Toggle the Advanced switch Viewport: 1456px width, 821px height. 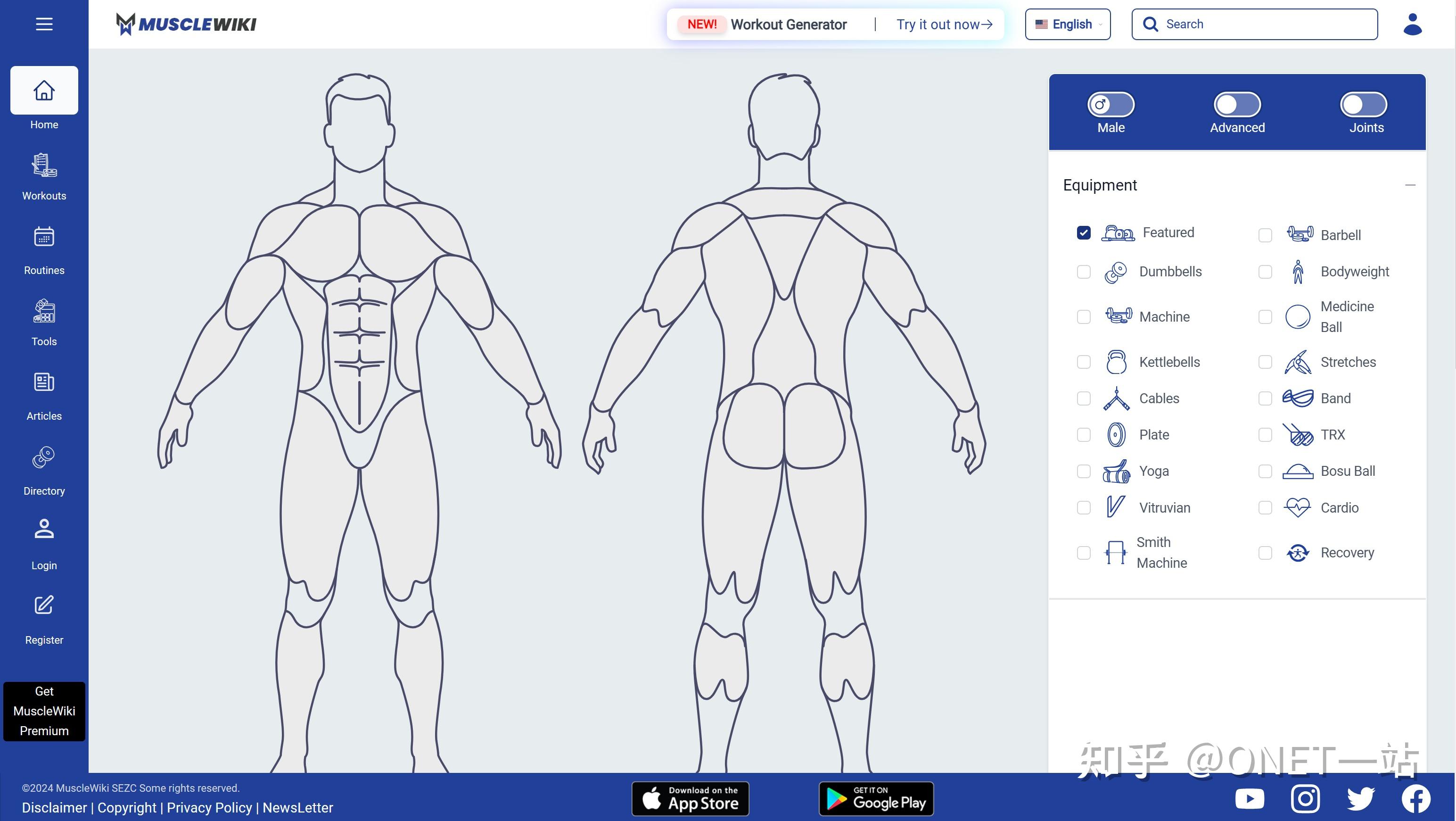1236,104
